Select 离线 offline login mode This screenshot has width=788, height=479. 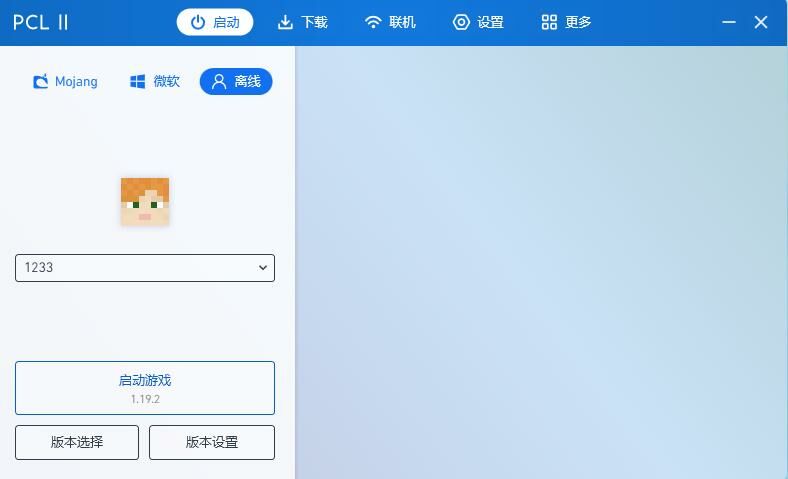[236, 81]
